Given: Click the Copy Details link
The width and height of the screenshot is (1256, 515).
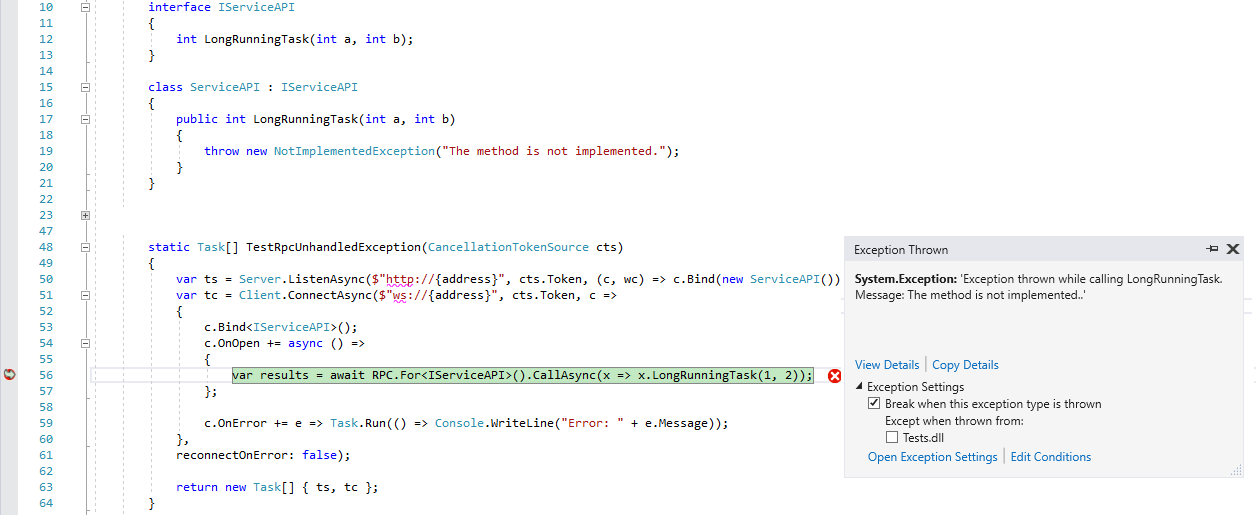Looking at the screenshot, I should tap(965, 365).
